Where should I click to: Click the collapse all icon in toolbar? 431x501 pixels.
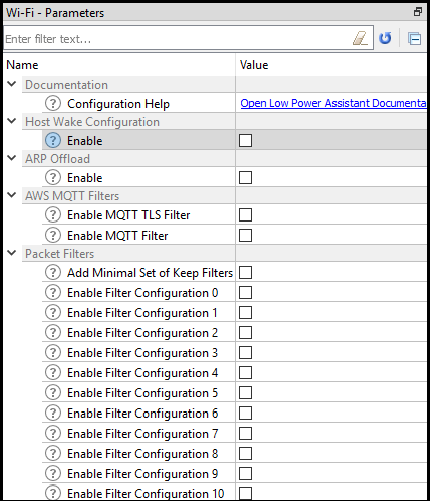[415, 39]
